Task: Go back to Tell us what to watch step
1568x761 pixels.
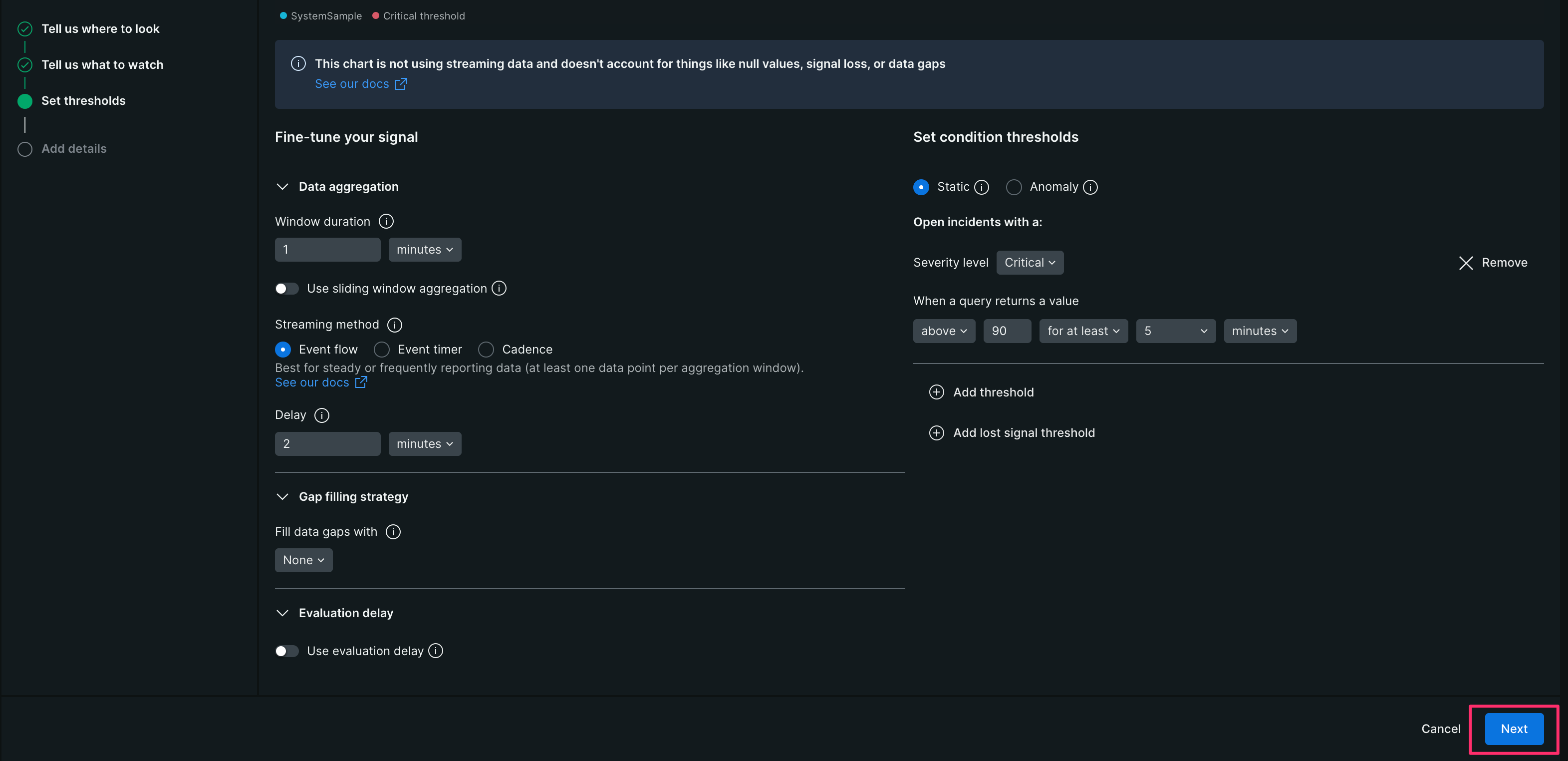Action: click(102, 64)
